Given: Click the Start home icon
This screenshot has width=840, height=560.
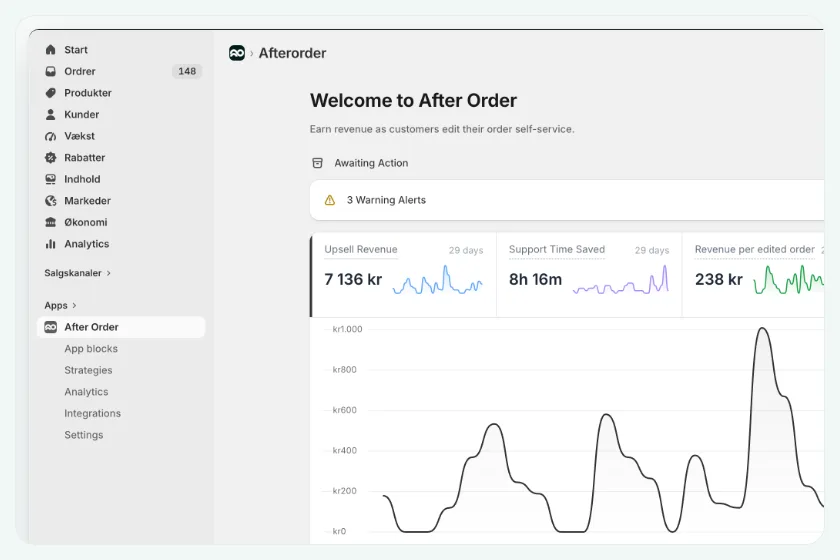Looking at the screenshot, I should pyautogui.click(x=50, y=50).
